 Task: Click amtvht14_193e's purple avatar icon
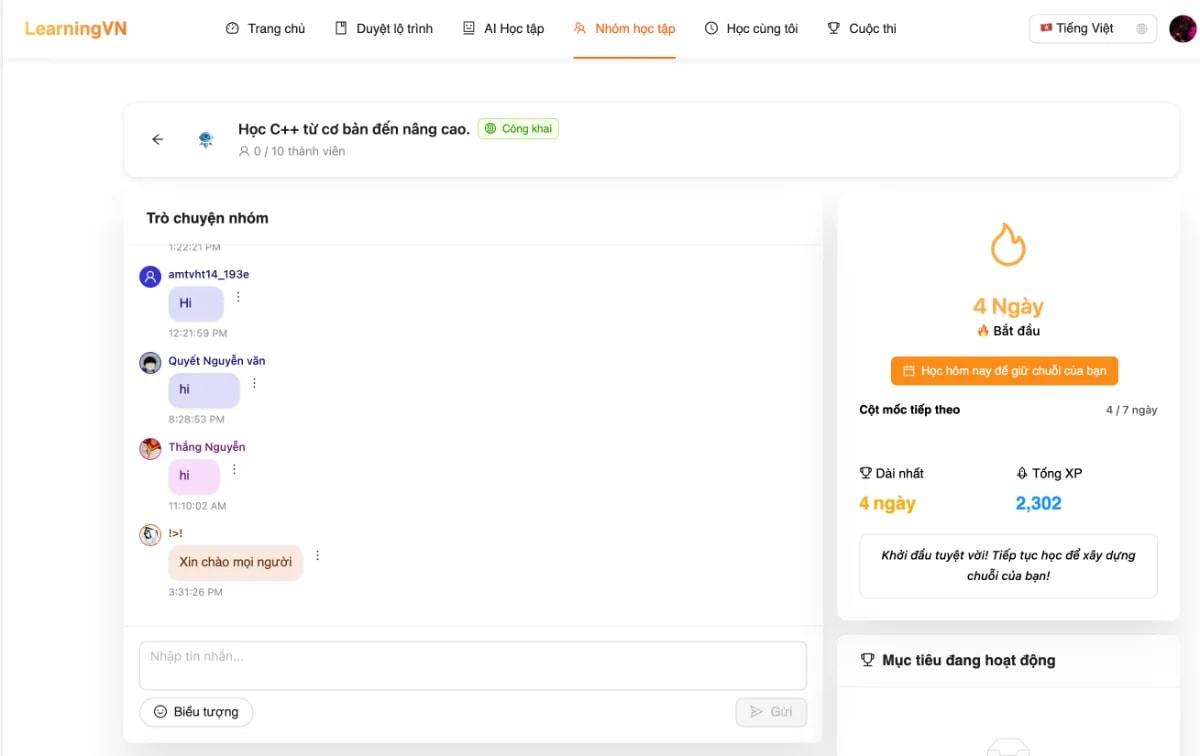pyautogui.click(x=150, y=277)
